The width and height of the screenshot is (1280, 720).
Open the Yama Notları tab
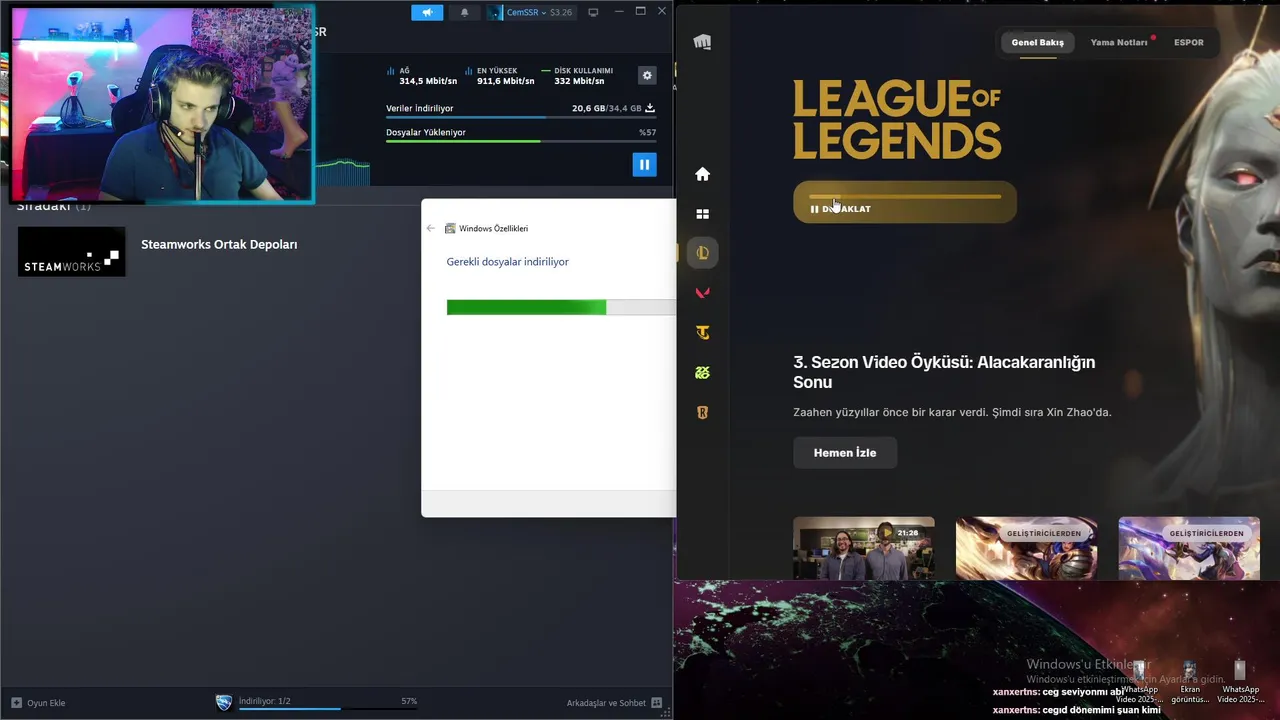click(x=1119, y=43)
